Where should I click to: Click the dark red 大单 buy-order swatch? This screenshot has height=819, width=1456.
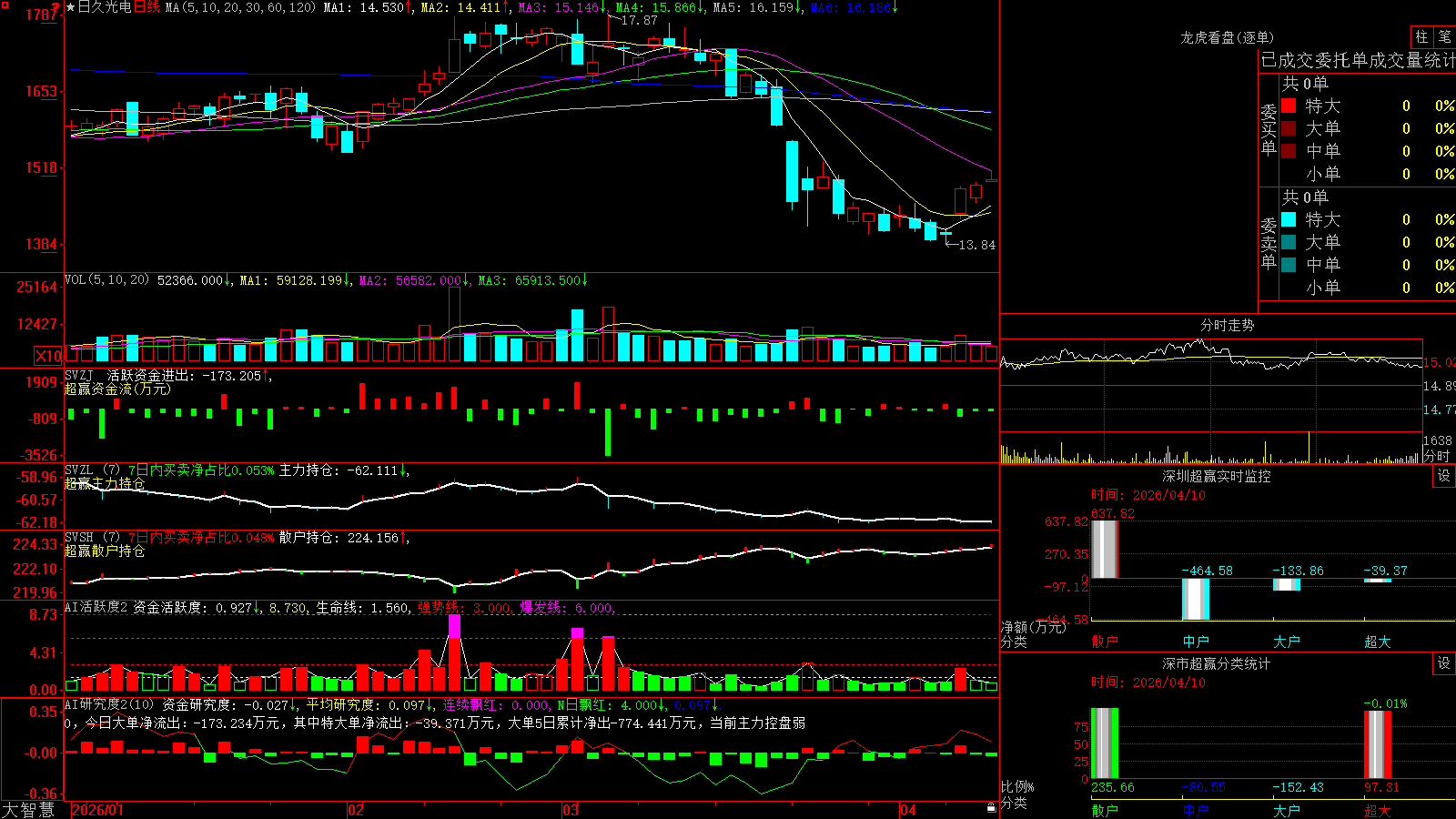pos(1289,128)
